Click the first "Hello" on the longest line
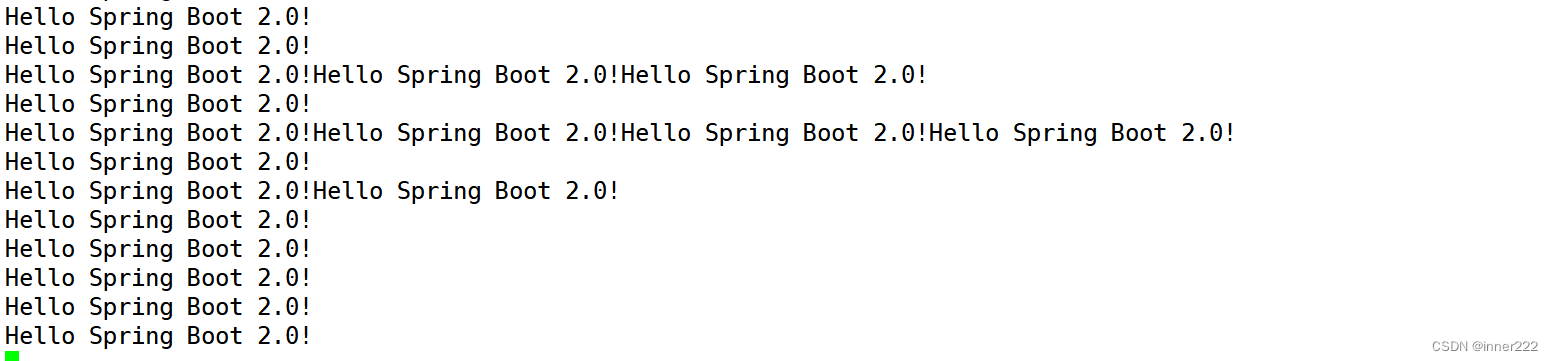This screenshot has width=1553, height=361. (40, 133)
